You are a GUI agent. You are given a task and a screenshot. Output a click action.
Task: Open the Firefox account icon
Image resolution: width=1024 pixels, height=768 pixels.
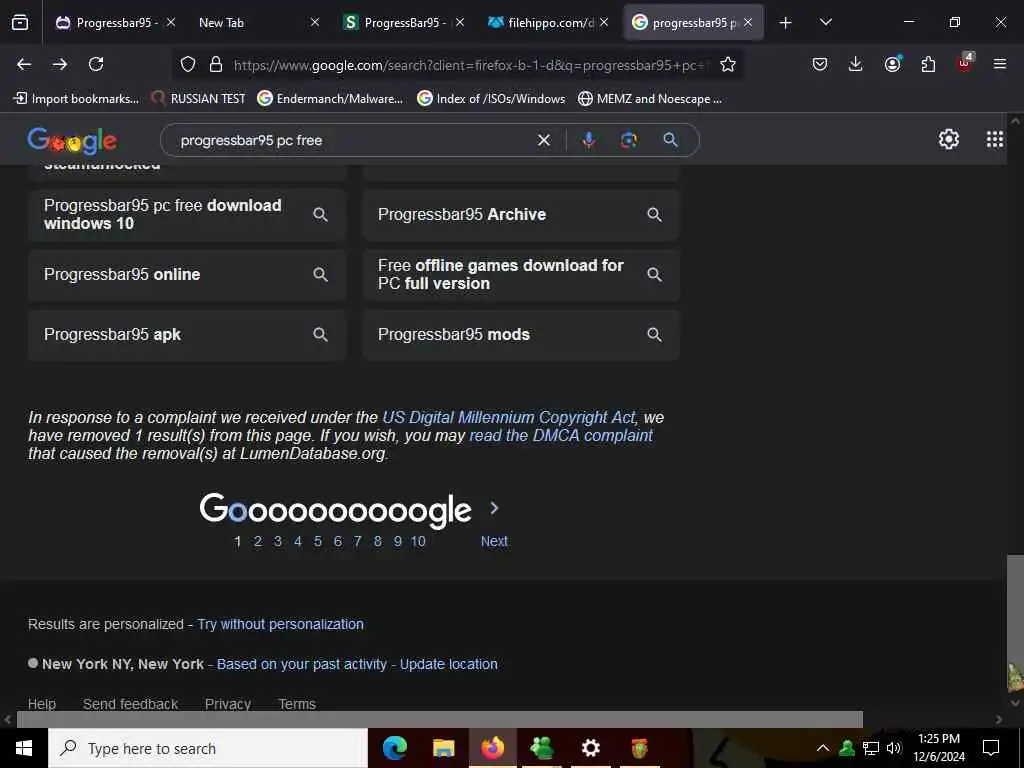892,64
